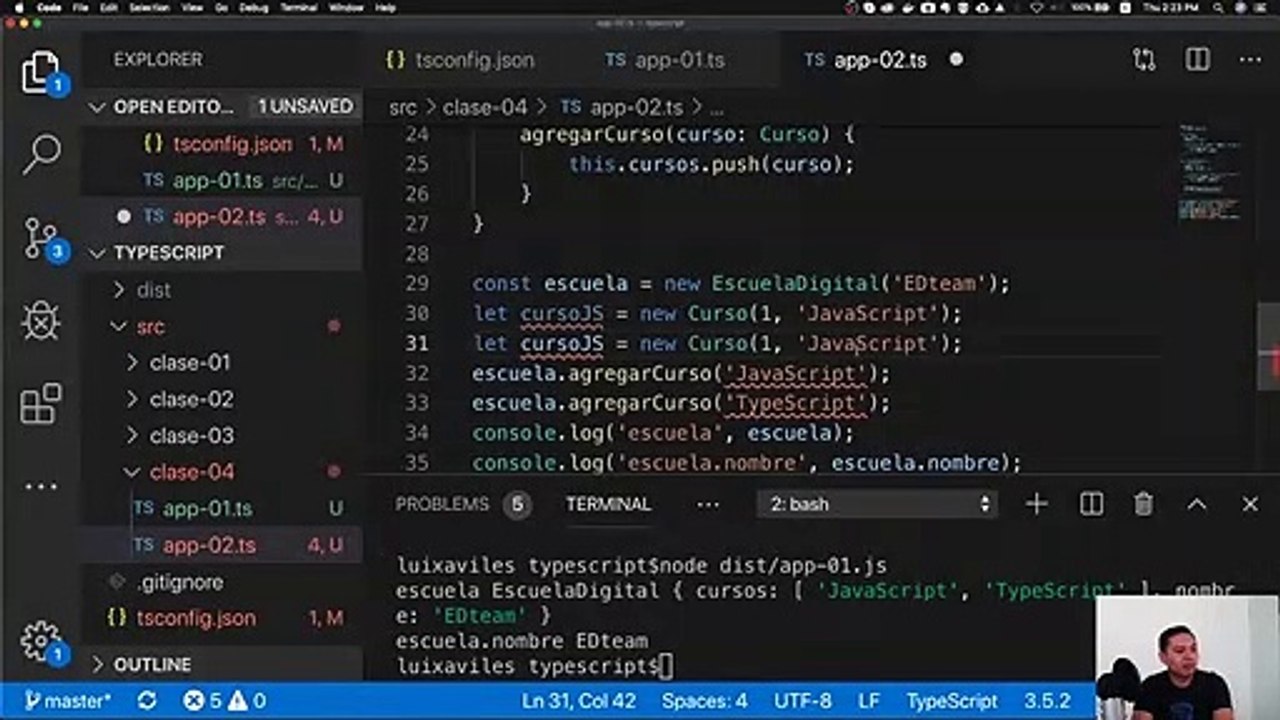The height and width of the screenshot is (720, 1280).
Task: Split the editor to the right
Action: (x=1197, y=60)
